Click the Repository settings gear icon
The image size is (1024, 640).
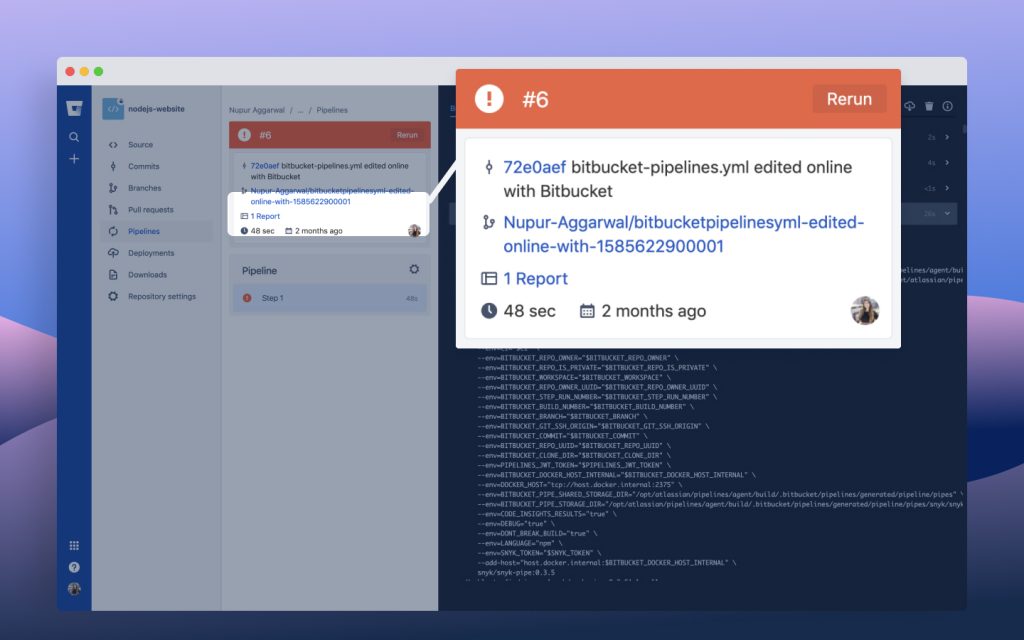[113, 296]
